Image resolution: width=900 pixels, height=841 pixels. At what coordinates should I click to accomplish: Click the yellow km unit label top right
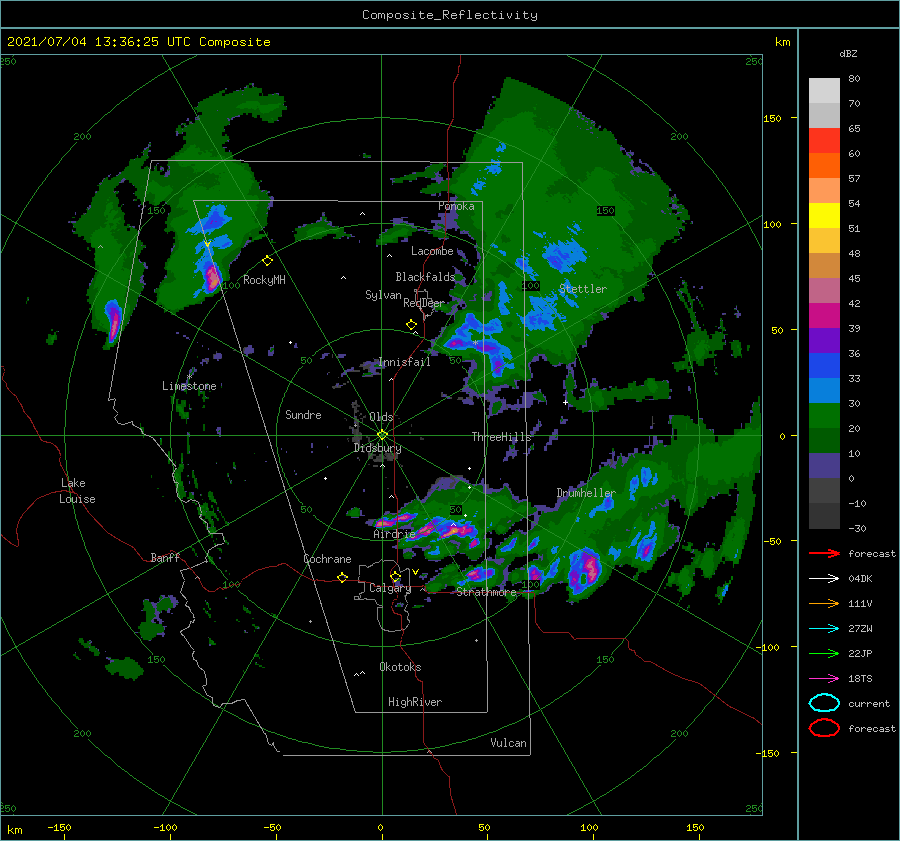tap(782, 42)
